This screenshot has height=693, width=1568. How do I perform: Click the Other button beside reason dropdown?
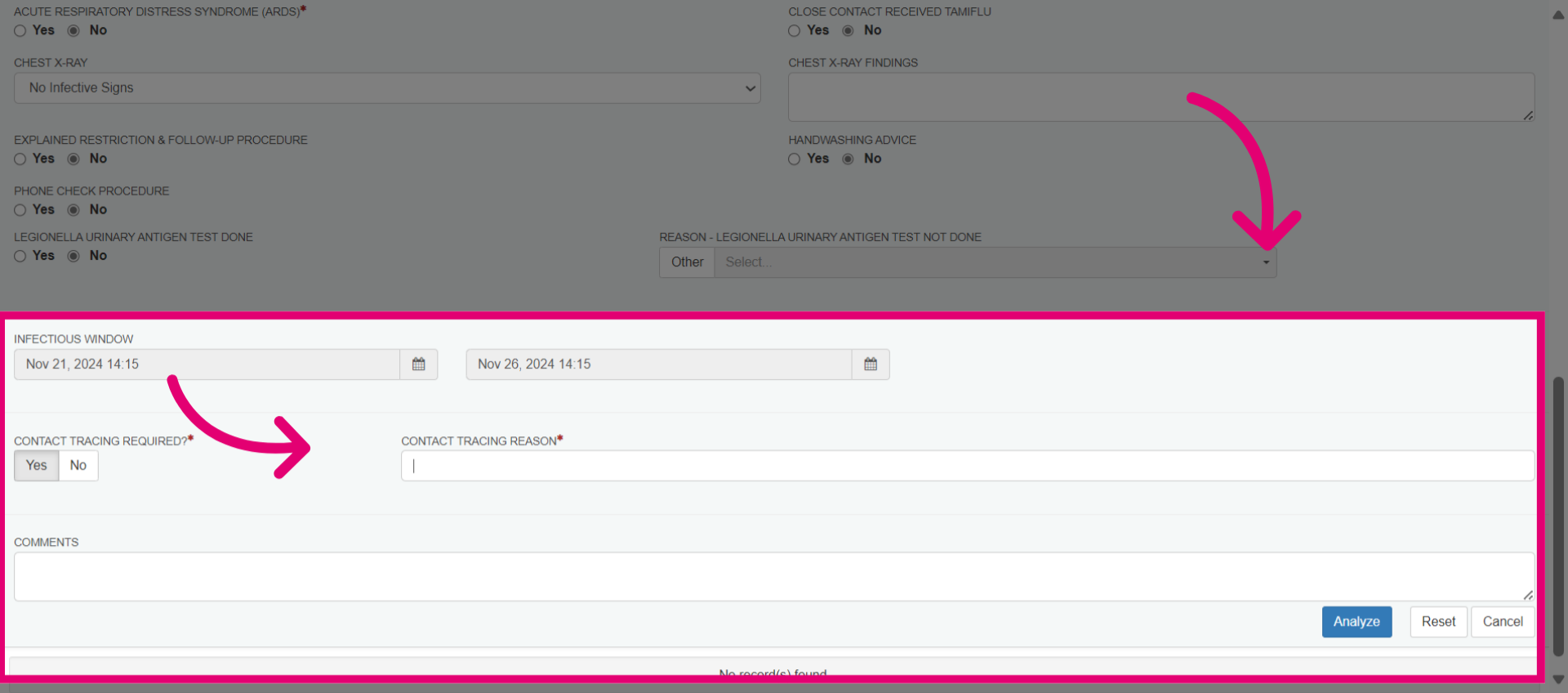(687, 262)
